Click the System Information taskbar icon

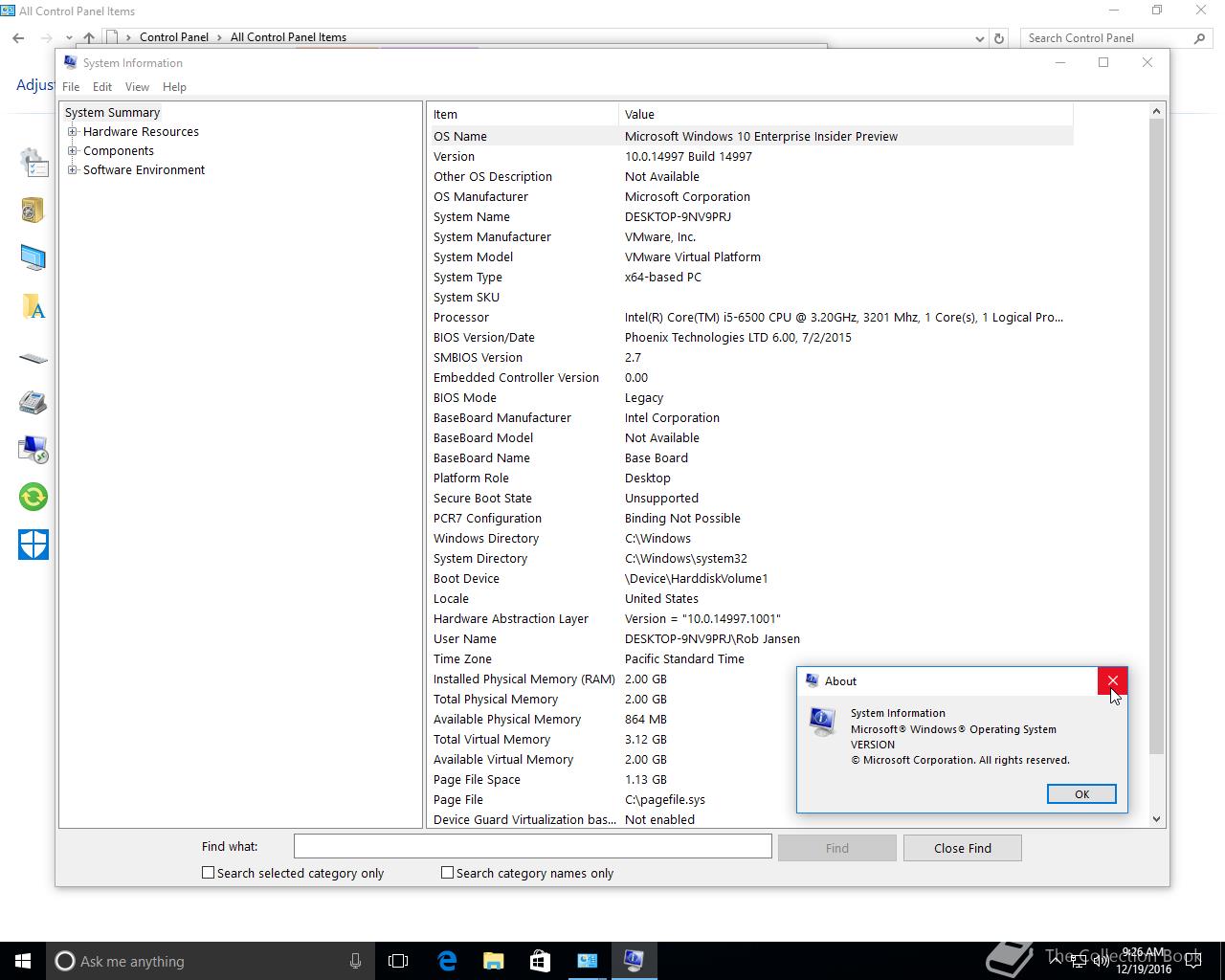[634, 961]
